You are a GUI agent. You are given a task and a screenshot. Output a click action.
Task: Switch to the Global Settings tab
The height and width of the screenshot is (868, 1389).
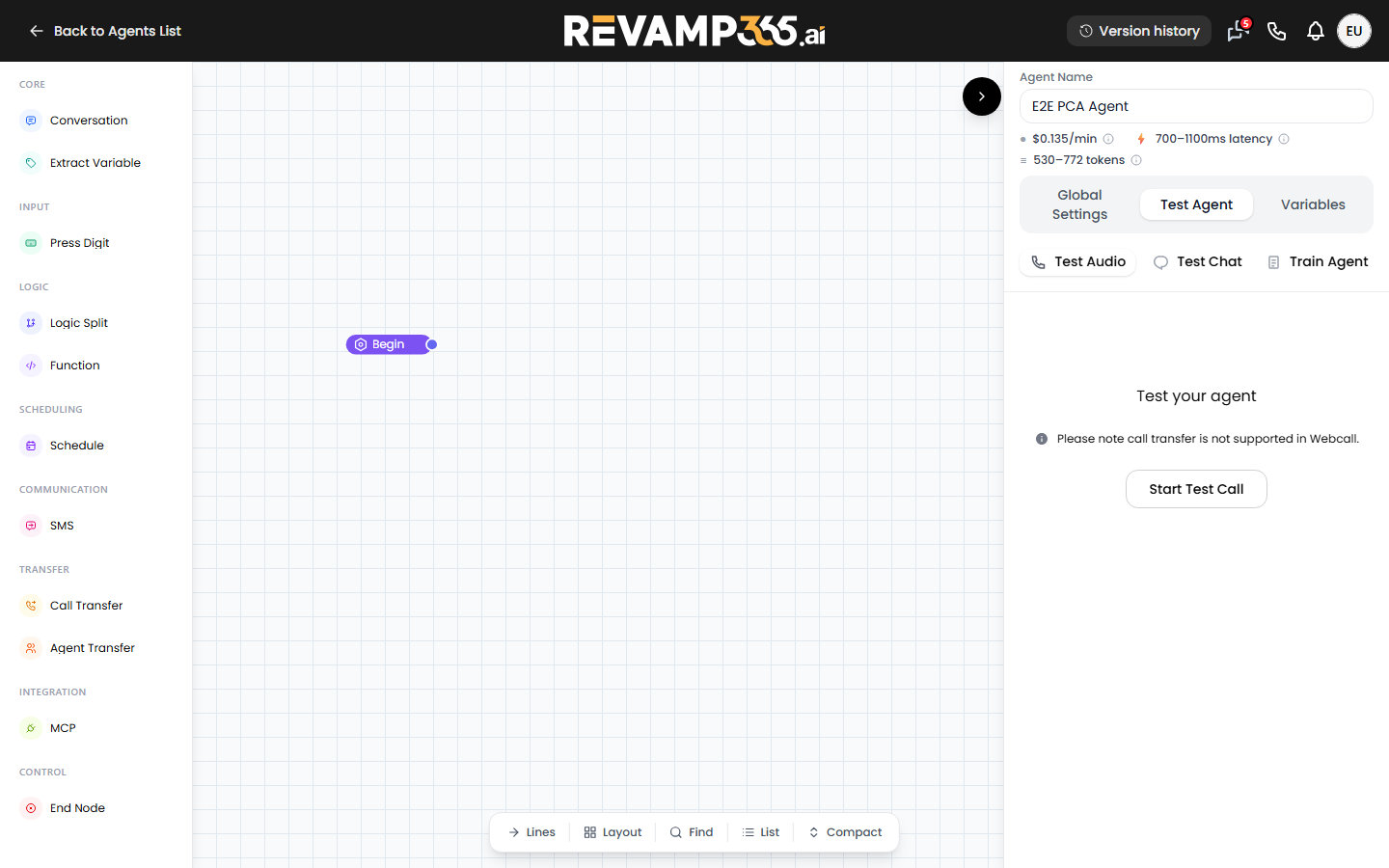pos(1079,204)
